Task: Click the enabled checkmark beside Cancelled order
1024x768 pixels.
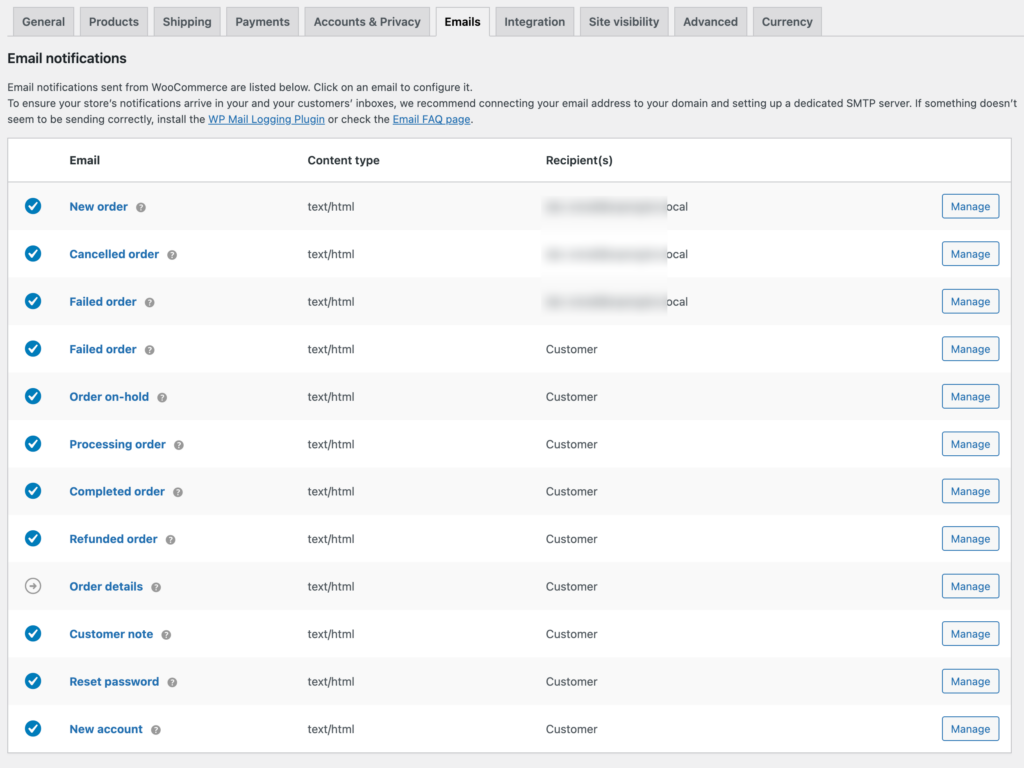Action: click(x=33, y=254)
